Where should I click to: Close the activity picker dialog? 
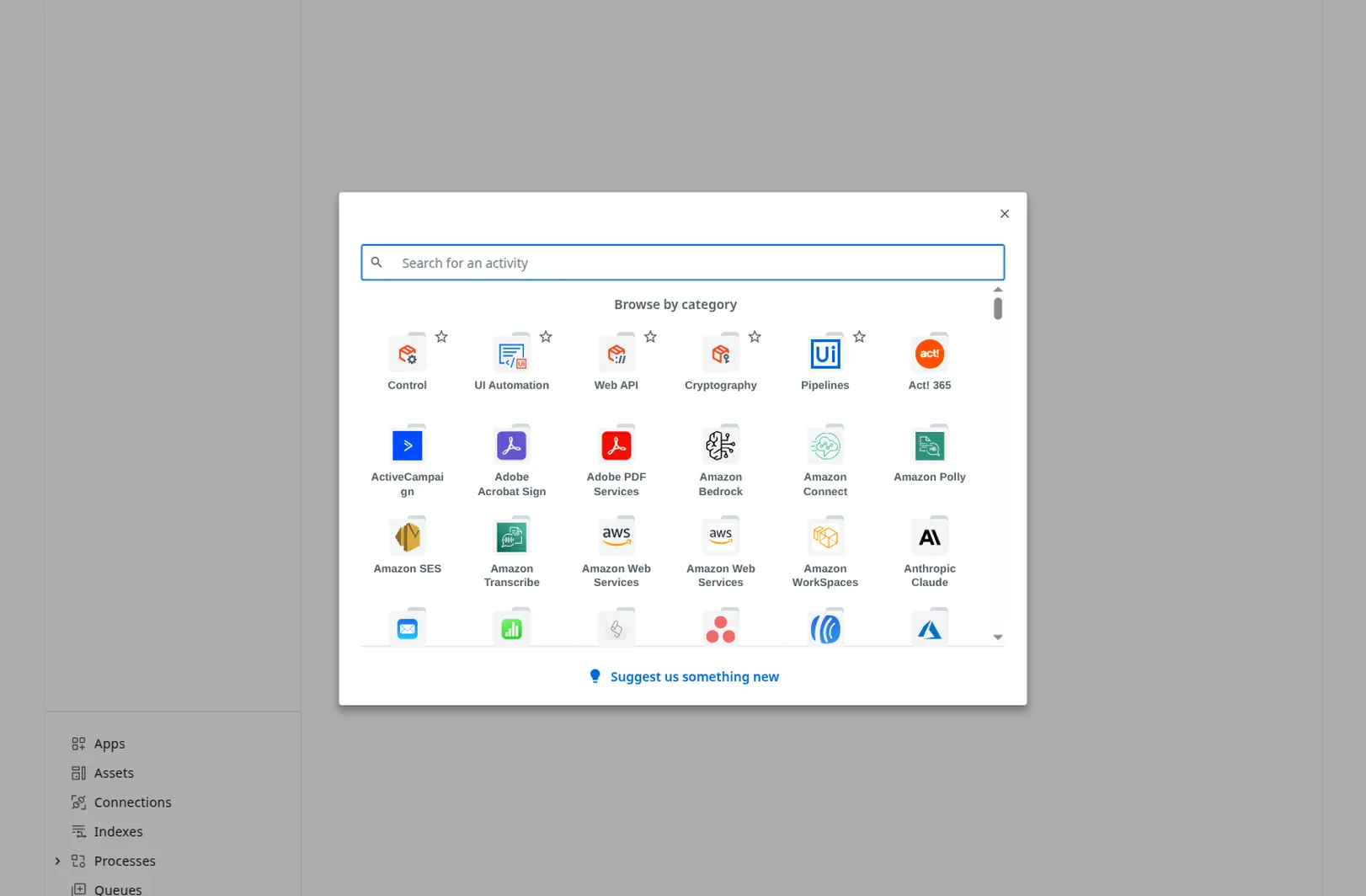tap(1004, 214)
